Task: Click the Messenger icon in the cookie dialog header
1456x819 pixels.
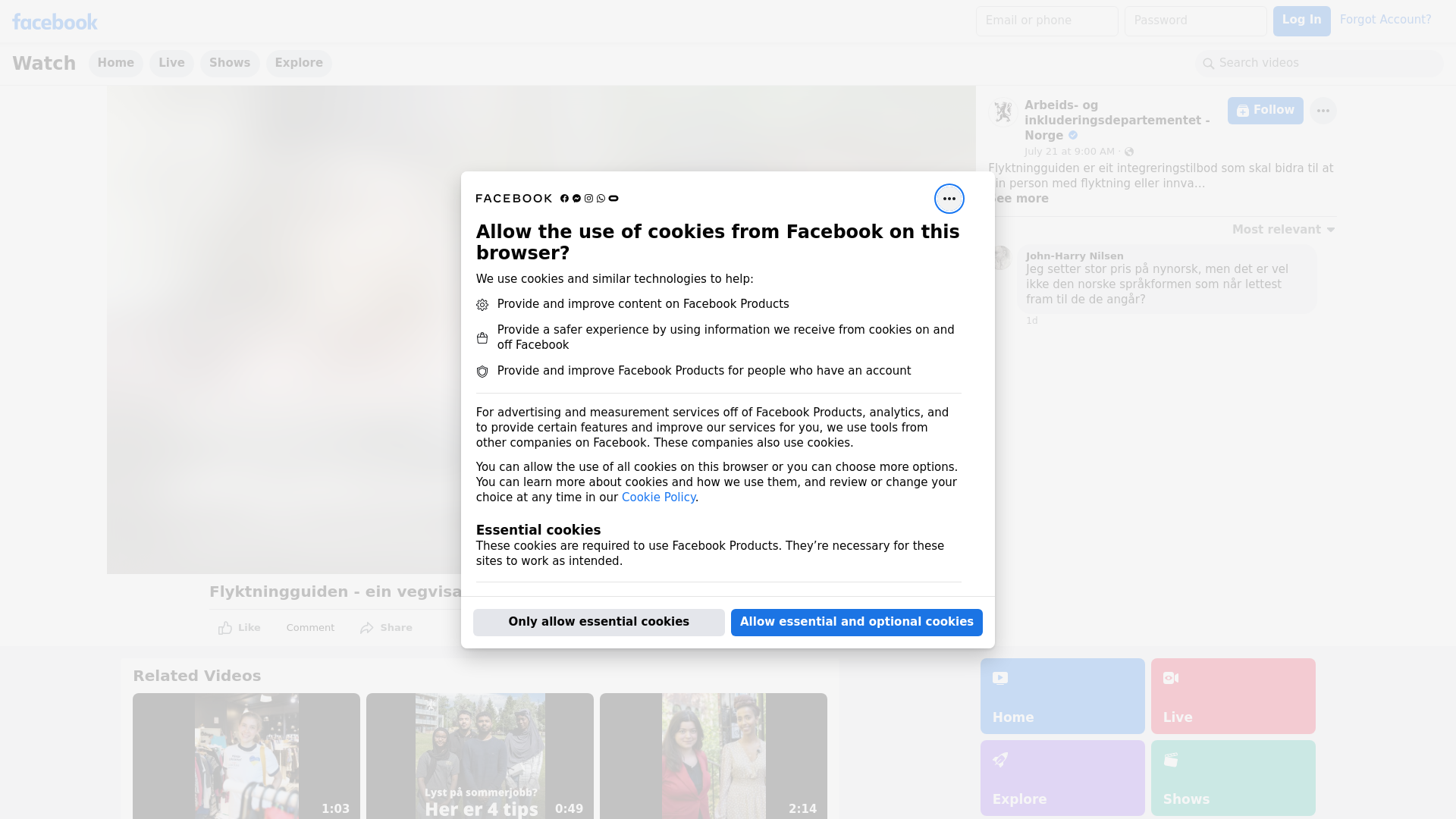Action: click(576, 199)
